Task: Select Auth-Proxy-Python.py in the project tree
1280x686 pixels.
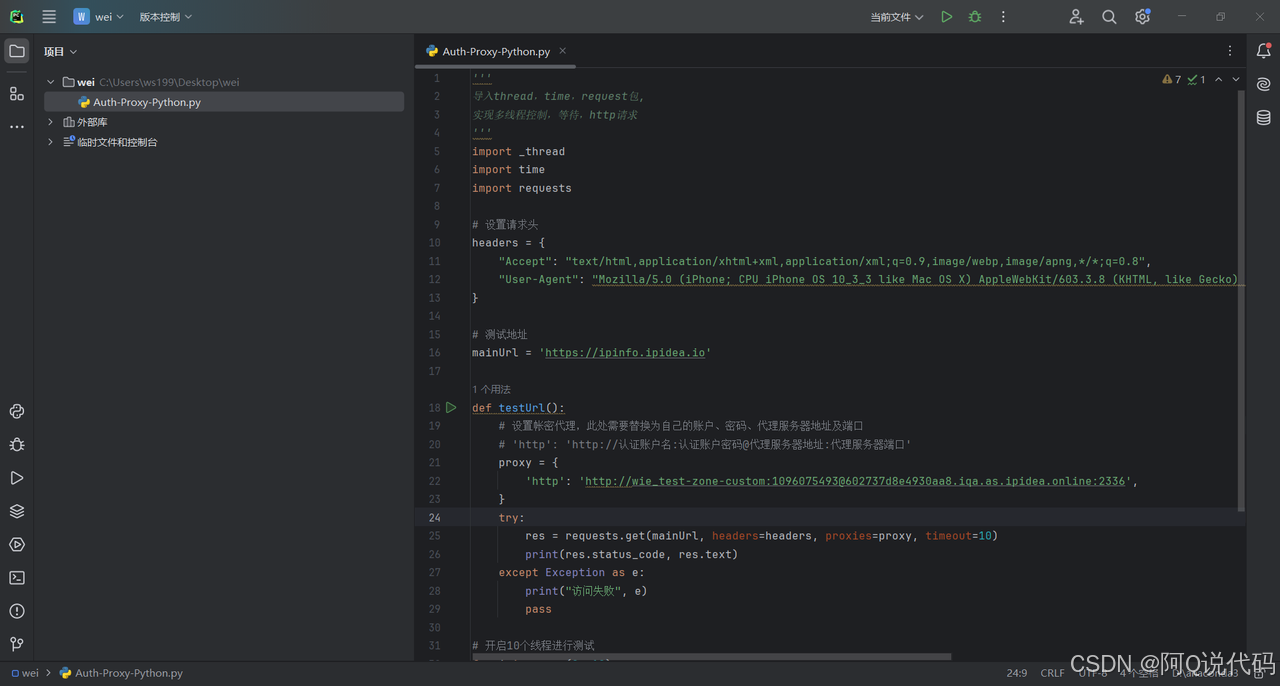Action: click(147, 102)
